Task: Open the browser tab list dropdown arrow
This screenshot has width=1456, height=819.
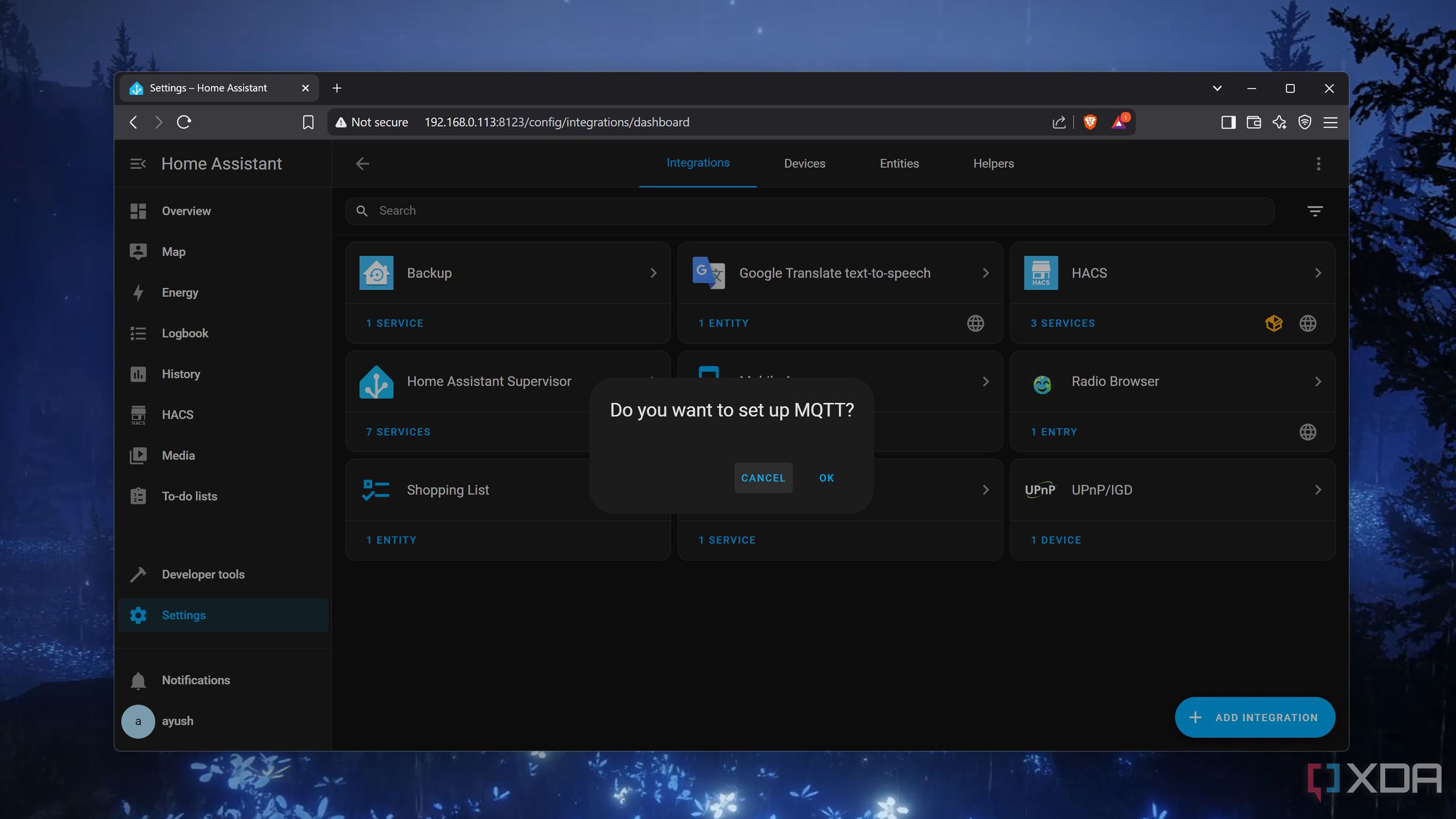Action: coord(1217,88)
